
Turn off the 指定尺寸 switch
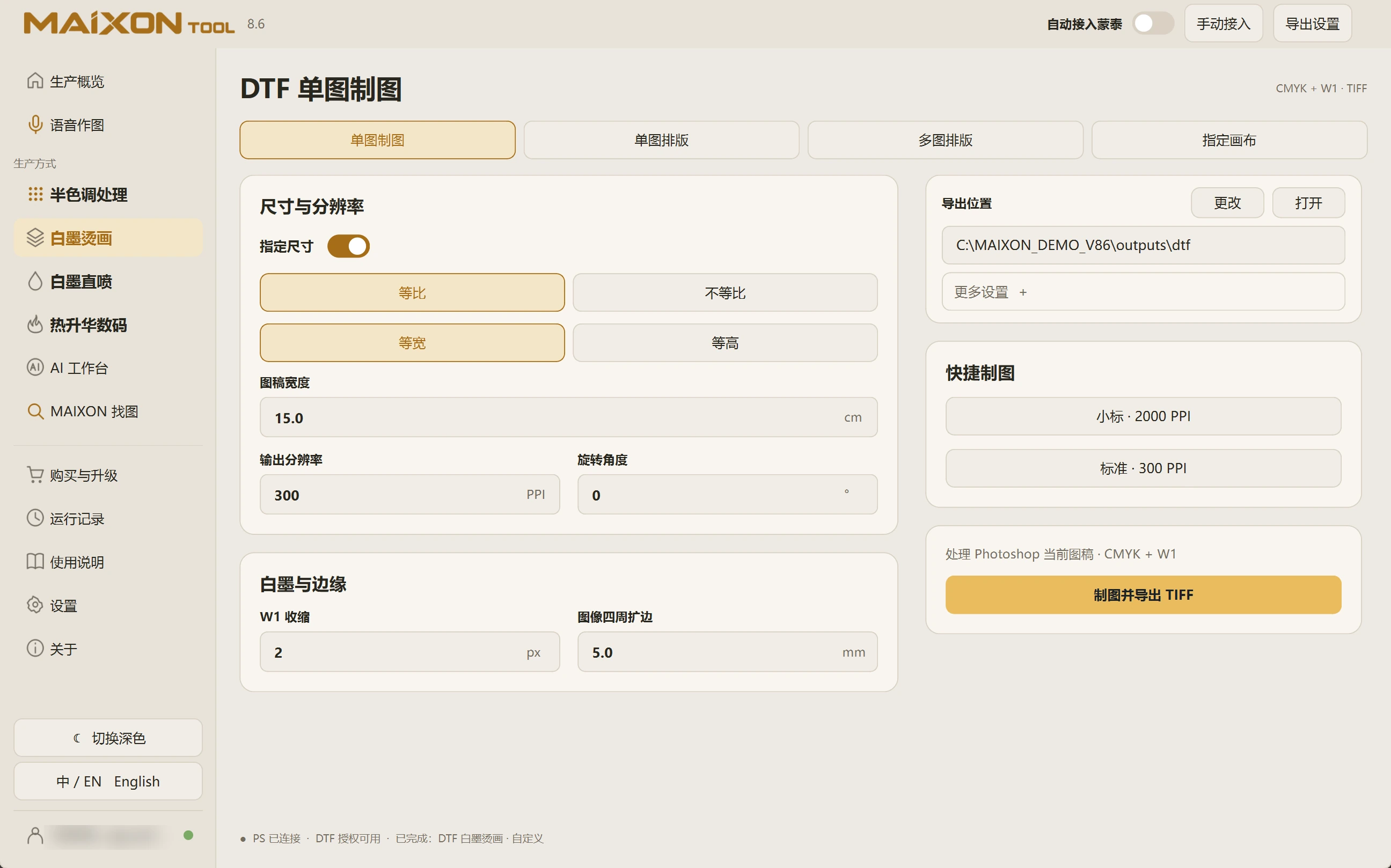click(348, 246)
